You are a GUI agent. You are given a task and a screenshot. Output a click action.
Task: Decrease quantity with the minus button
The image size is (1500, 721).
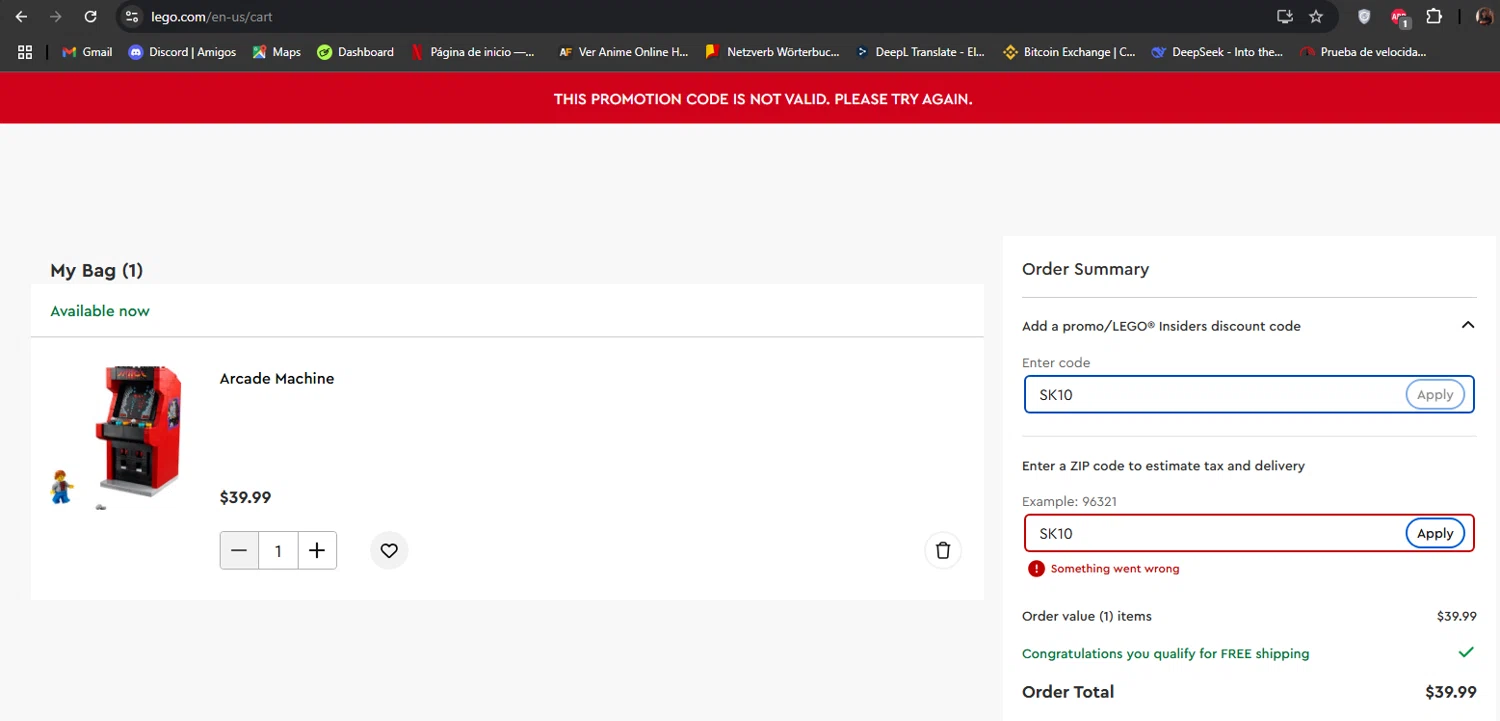[x=239, y=550]
